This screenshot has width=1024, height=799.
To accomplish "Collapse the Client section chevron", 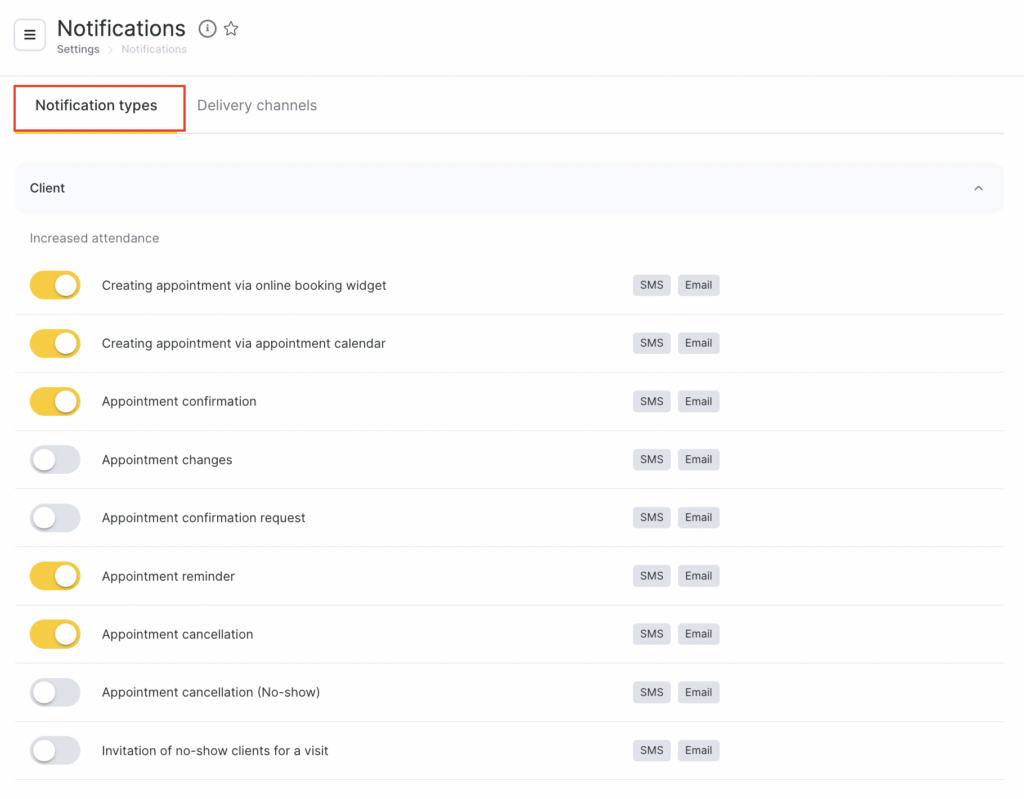I will (x=978, y=189).
